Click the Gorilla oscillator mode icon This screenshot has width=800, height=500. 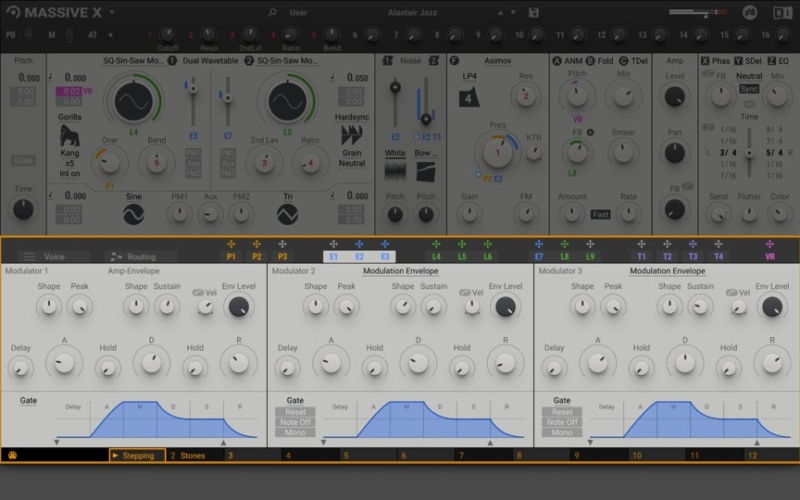pos(69,137)
